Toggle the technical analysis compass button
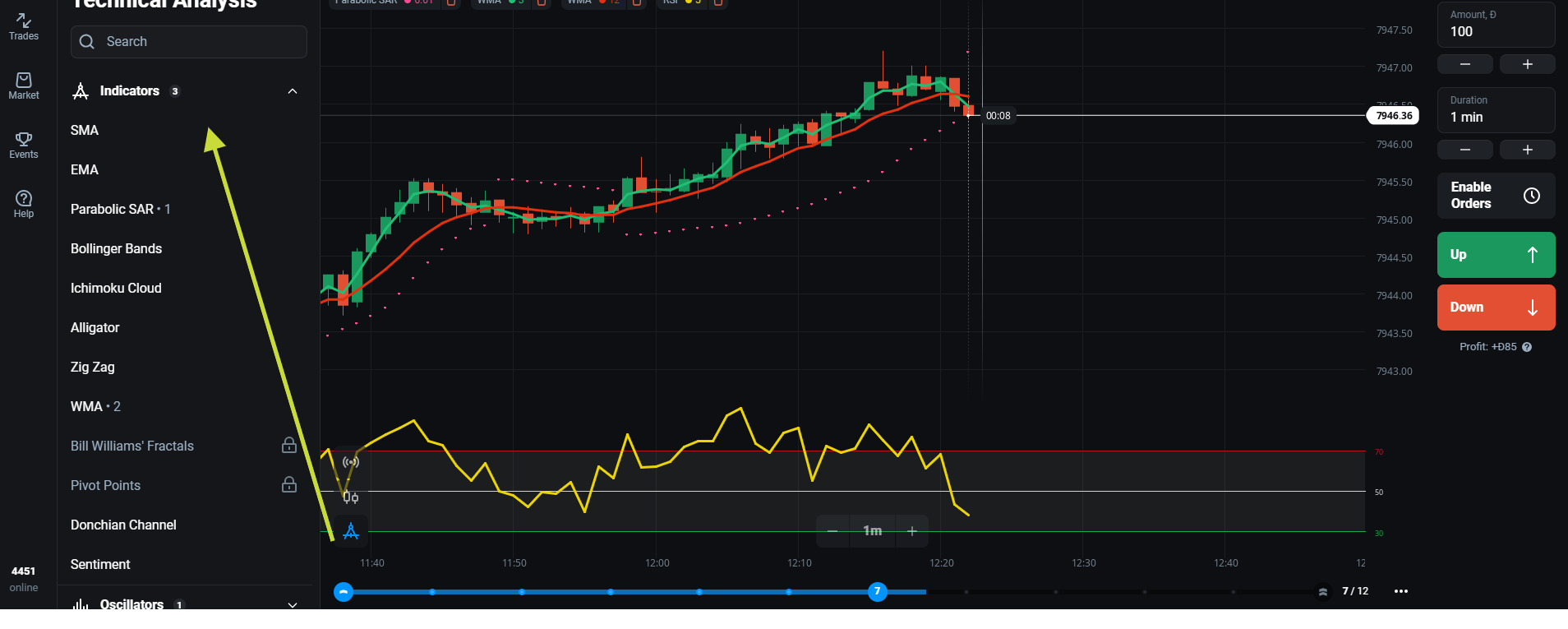The height and width of the screenshot is (629, 1568). click(351, 531)
